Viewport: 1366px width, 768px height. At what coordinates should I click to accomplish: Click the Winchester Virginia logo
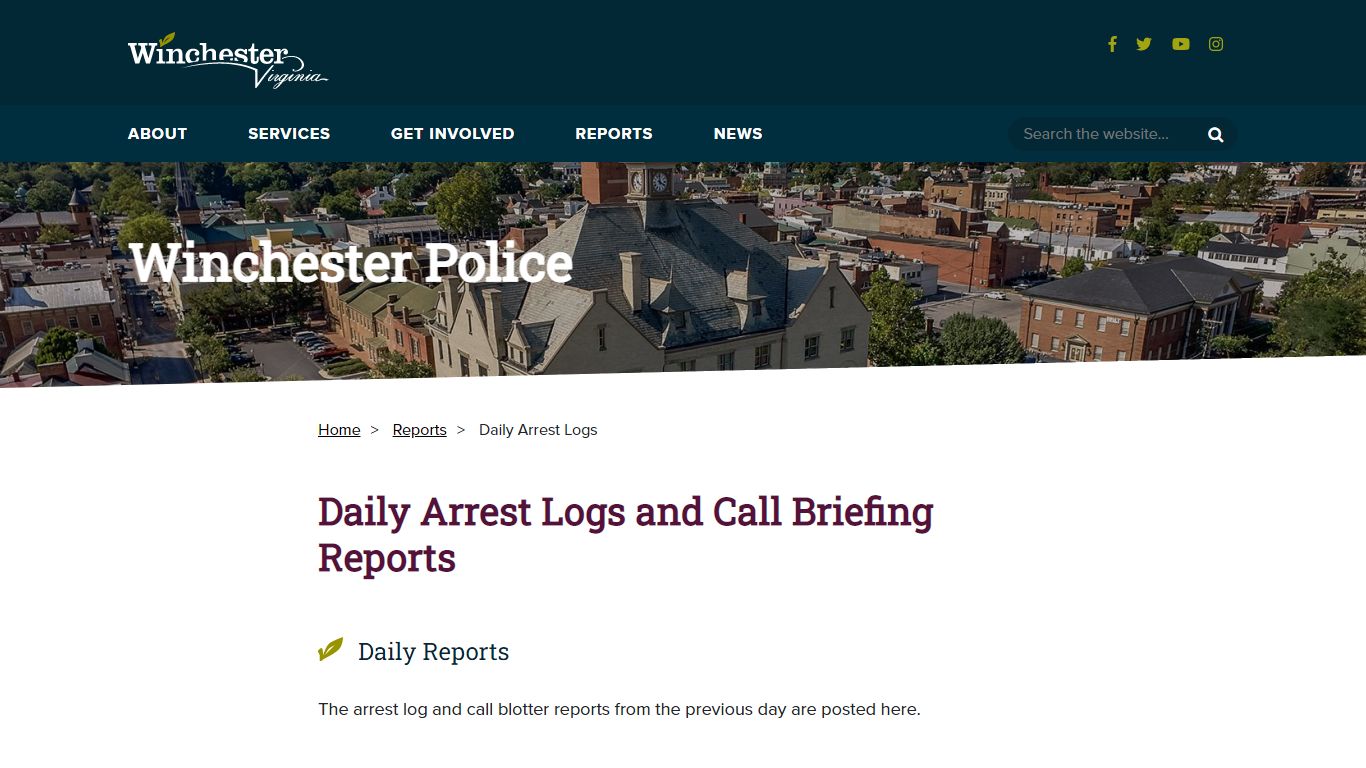(228, 61)
